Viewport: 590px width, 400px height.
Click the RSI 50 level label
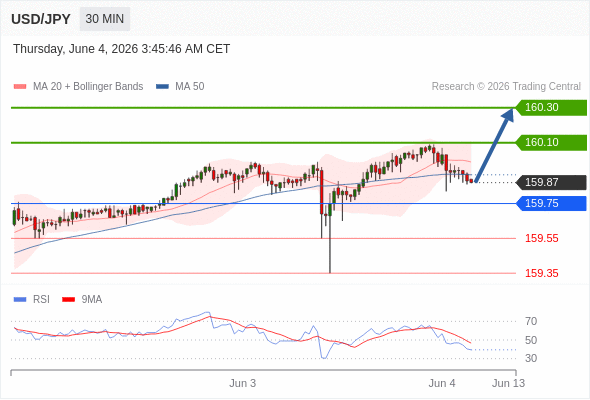point(531,341)
